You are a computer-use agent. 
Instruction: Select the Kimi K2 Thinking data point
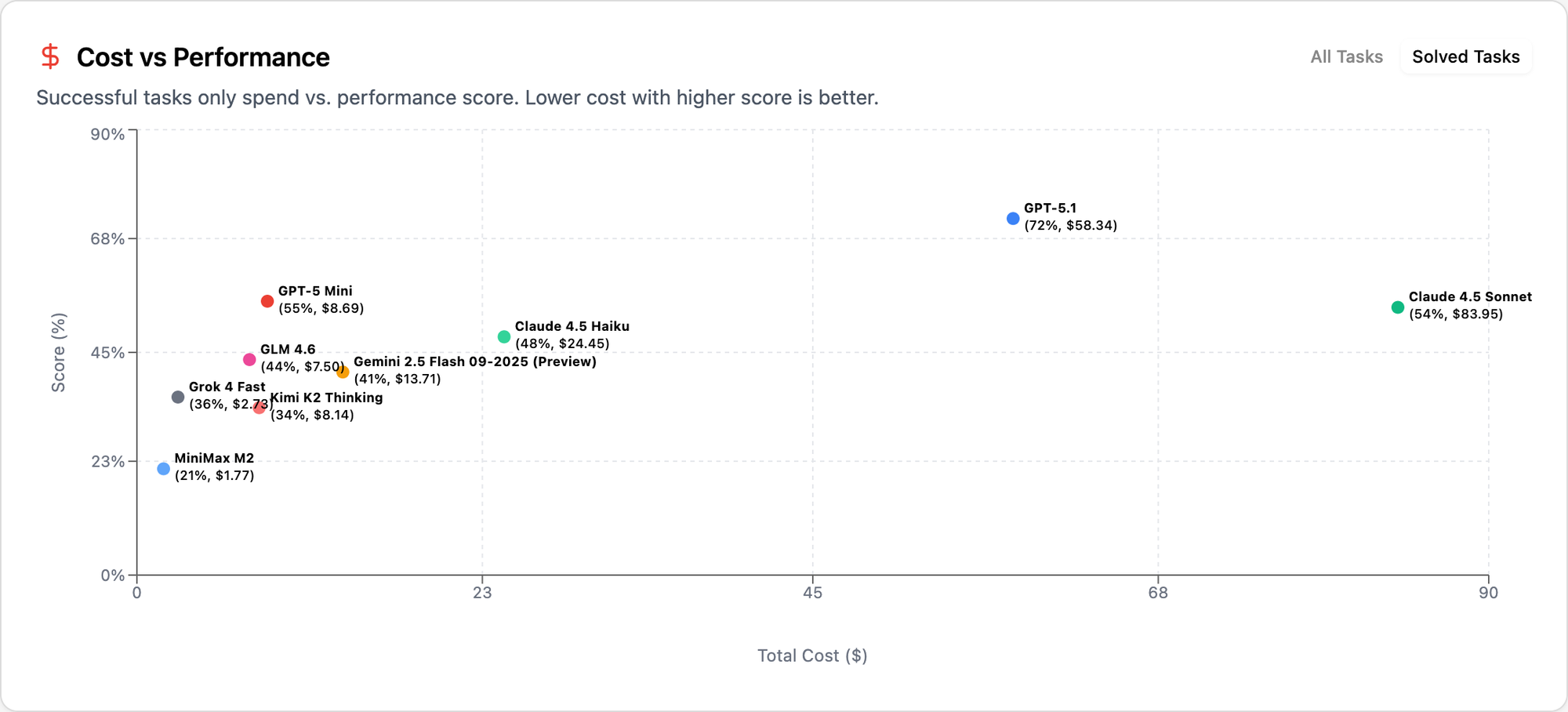tap(259, 408)
